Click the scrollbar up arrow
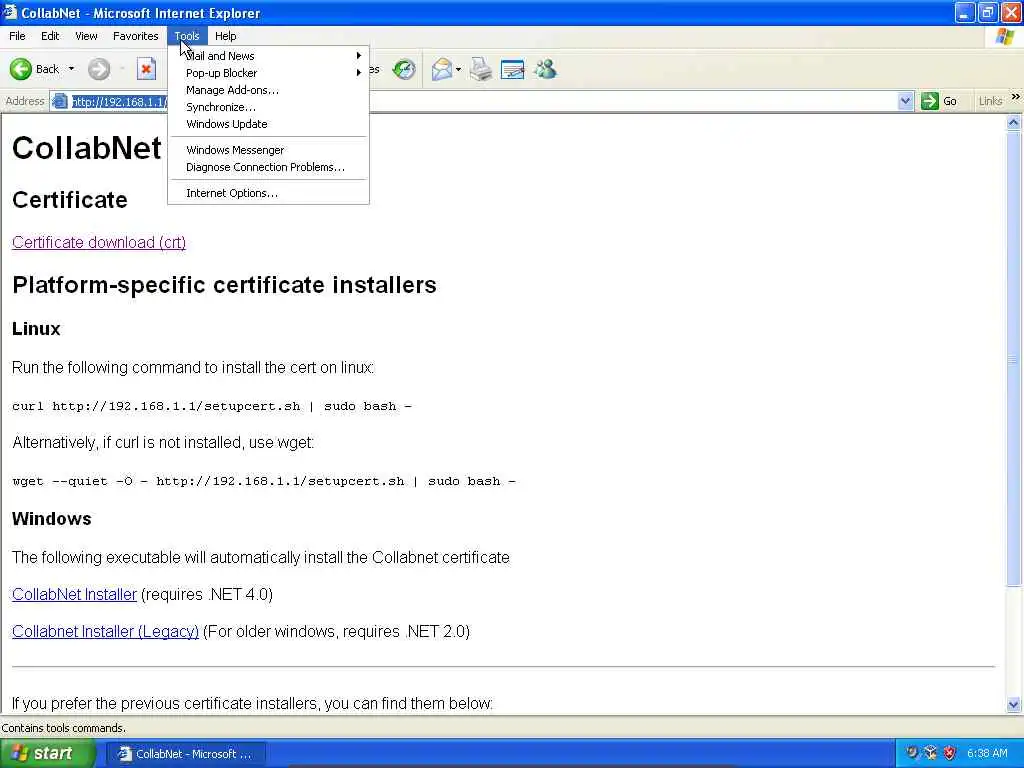This screenshot has width=1024, height=768. (x=1014, y=123)
